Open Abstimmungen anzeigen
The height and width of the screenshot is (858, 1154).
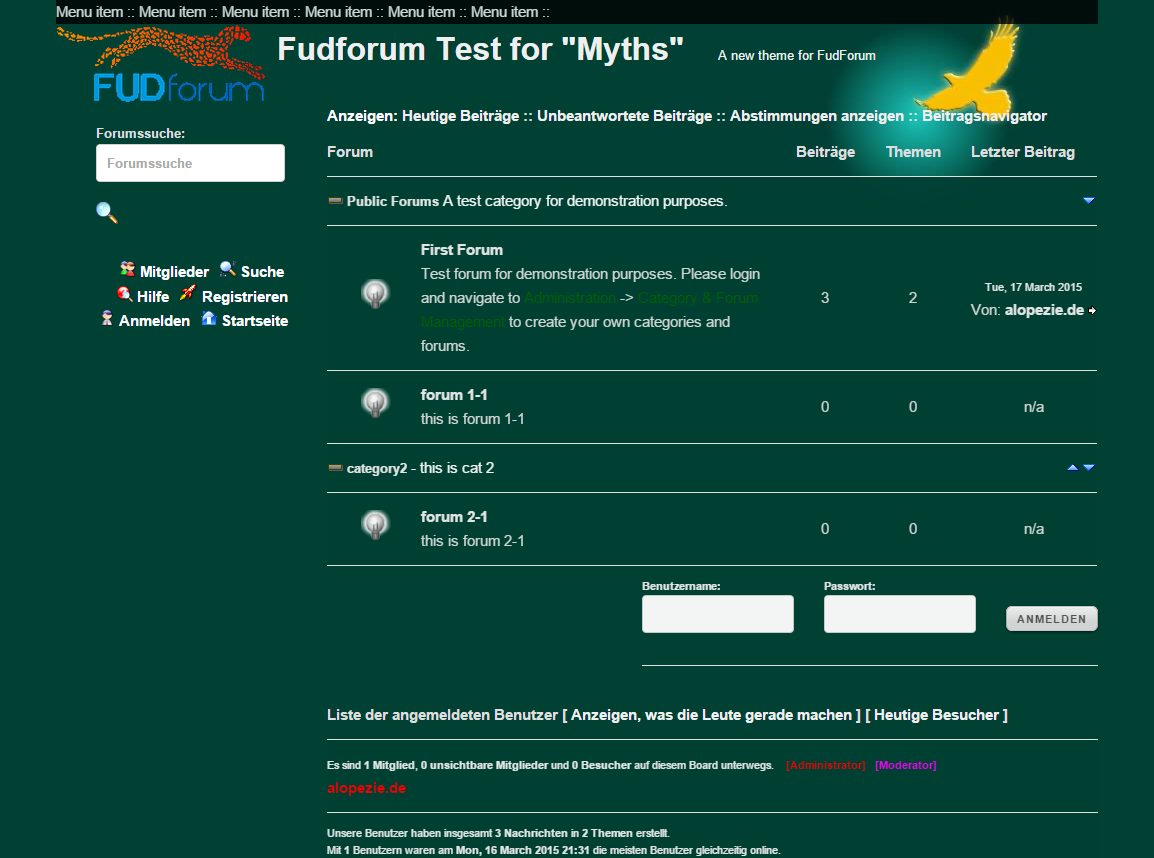pyautogui.click(x=816, y=116)
